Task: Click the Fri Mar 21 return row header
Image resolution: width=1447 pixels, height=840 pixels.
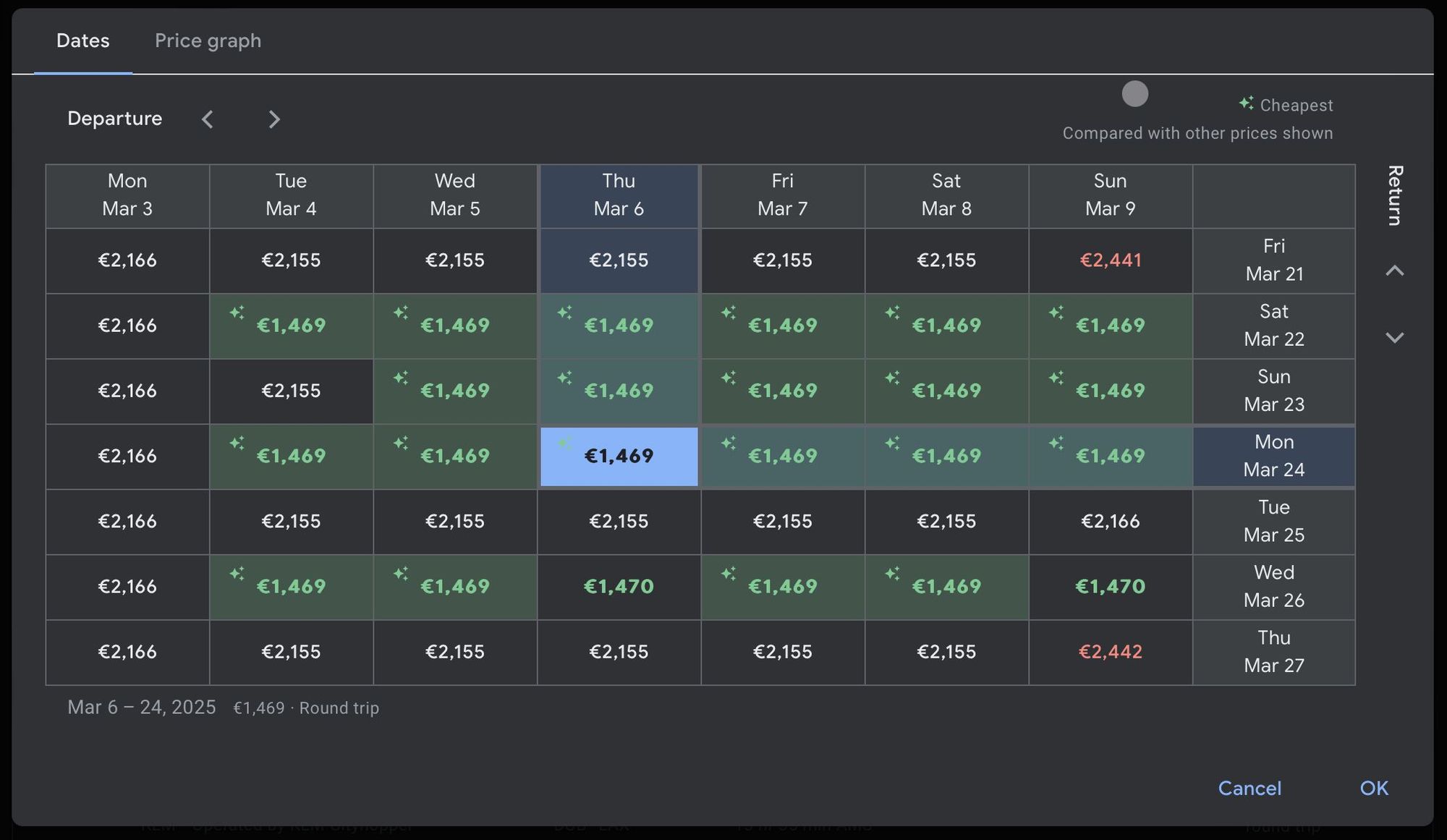Action: (x=1273, y=260)
